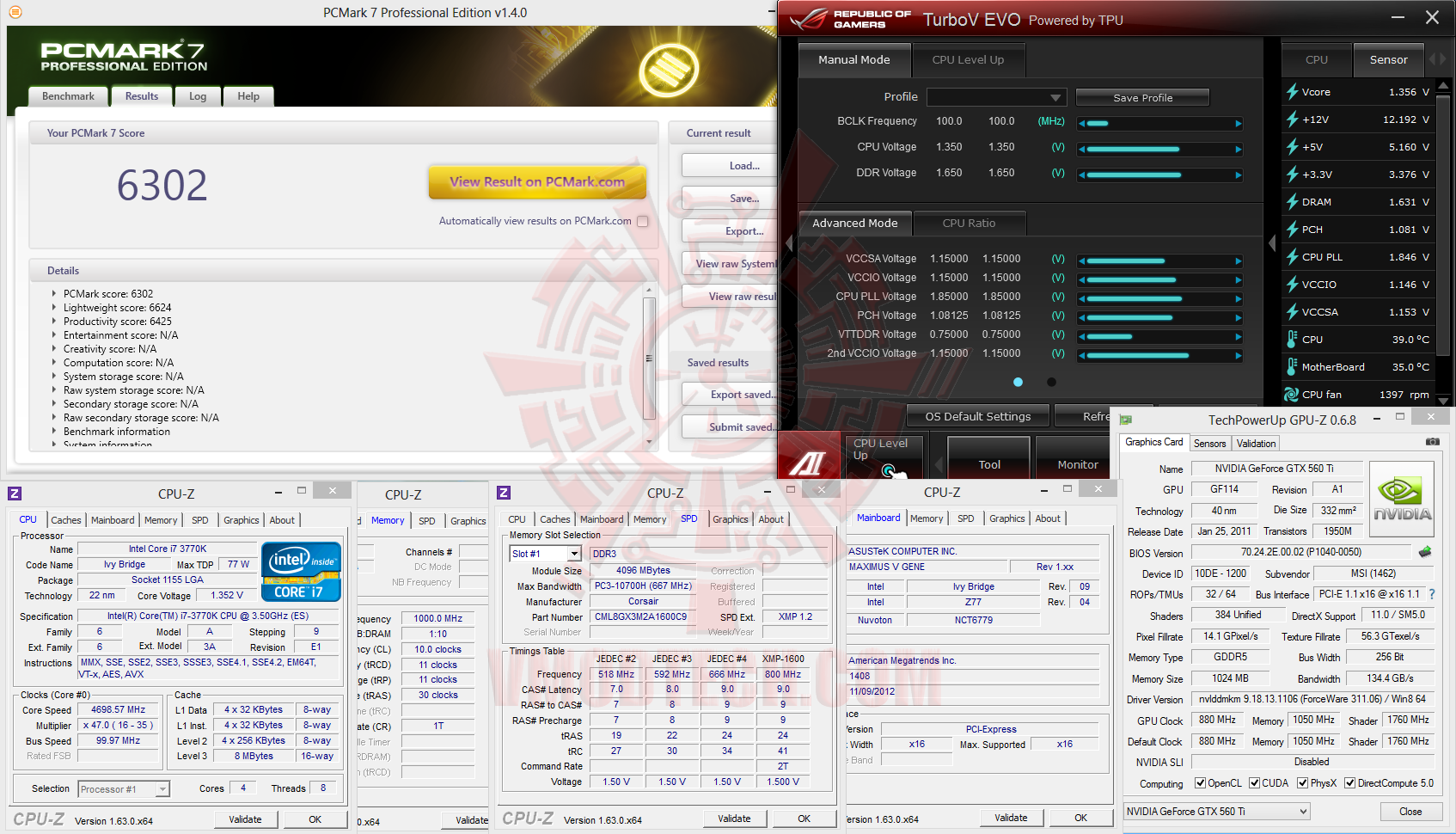This screenshot has width=1456, height=834.
Task: Click the GPU-Z title bar app icon
Action: 1126,420
